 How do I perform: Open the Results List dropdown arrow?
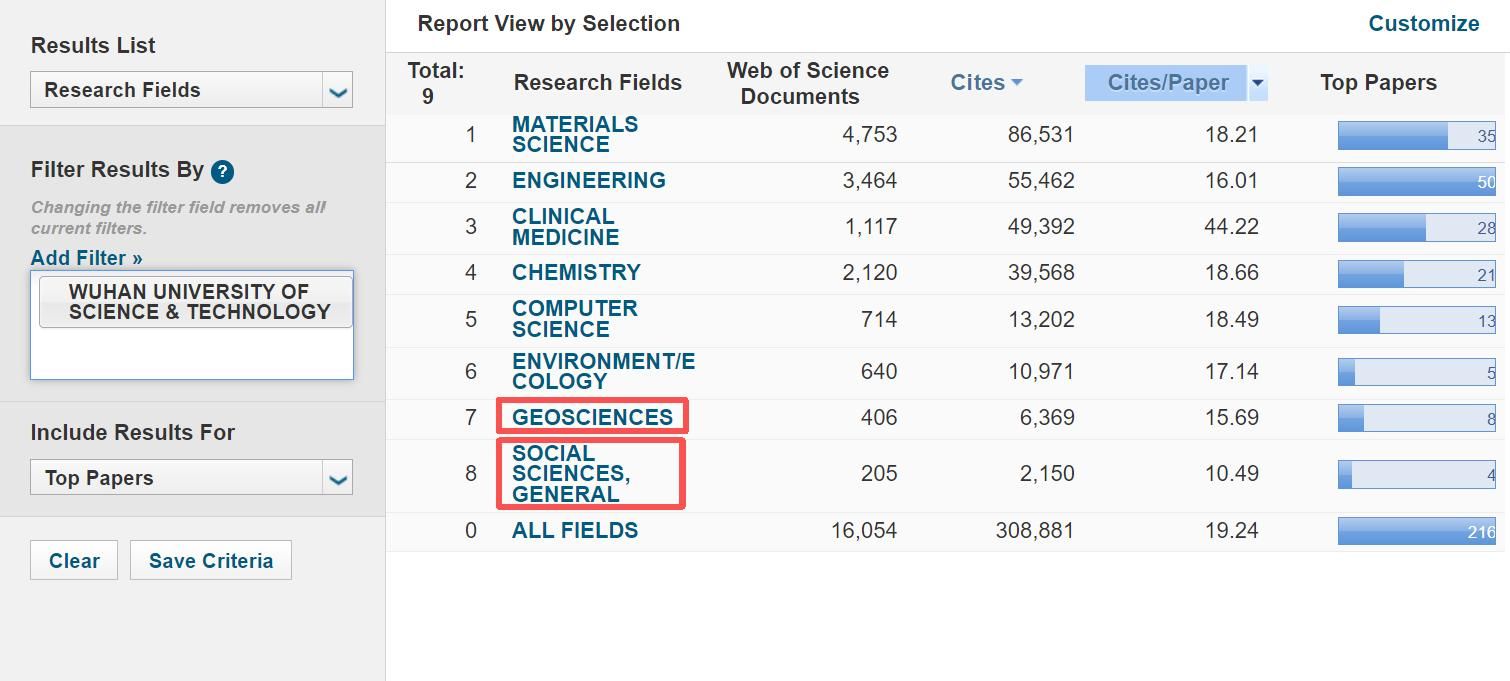coord(338,91)
